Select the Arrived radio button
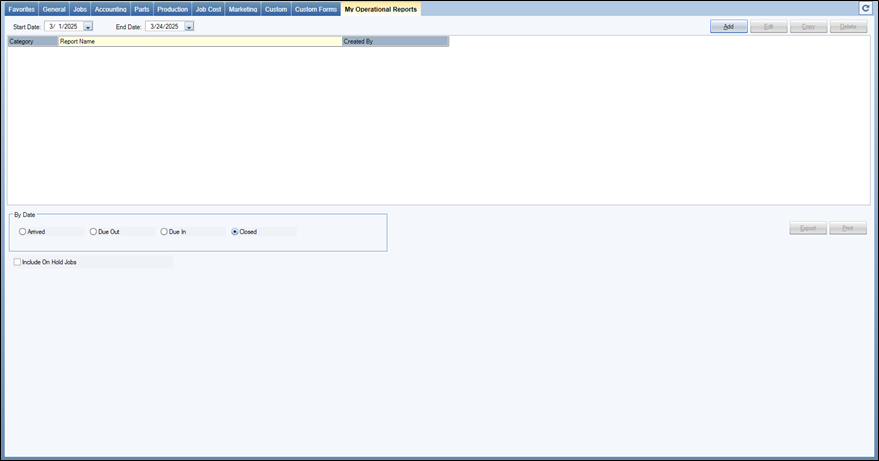This screenshot has height=461, width=879. coord(22,232)
